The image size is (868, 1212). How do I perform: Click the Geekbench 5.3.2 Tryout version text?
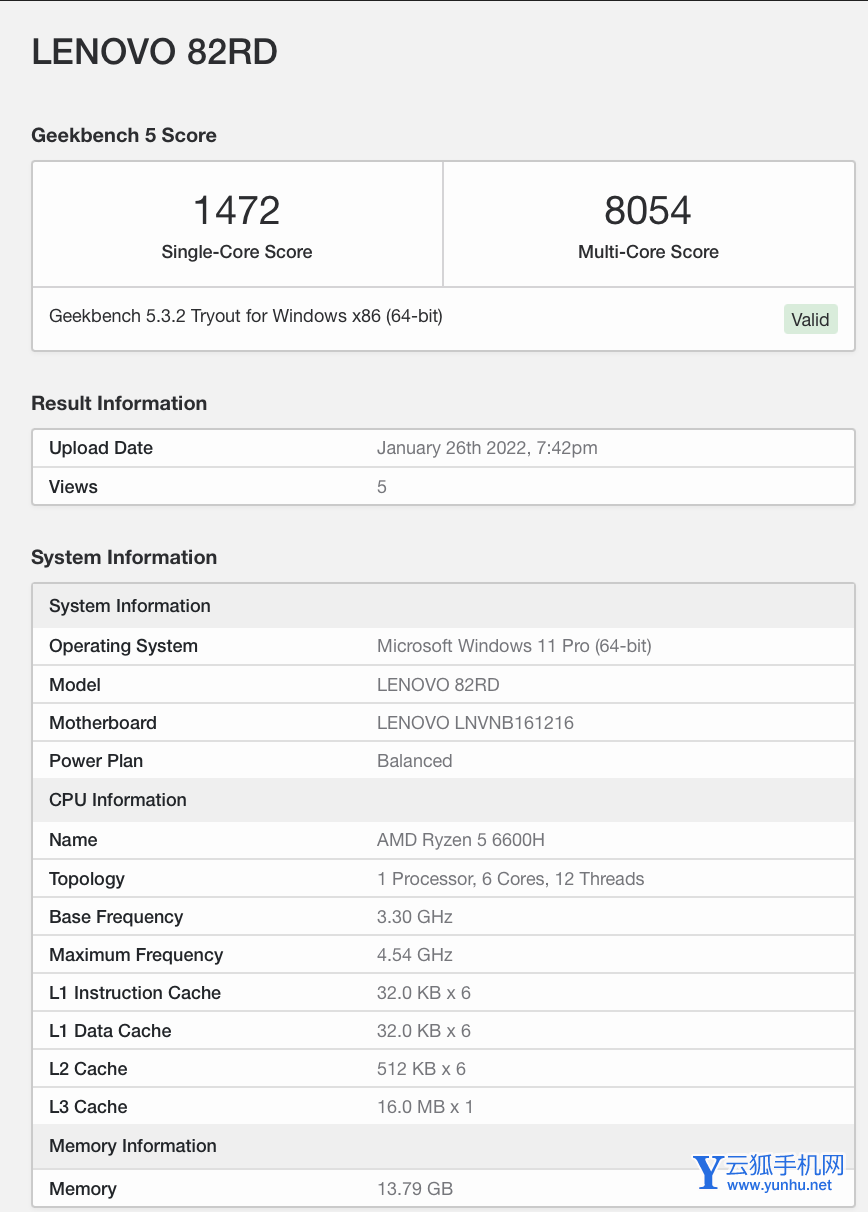click(246, 316)
